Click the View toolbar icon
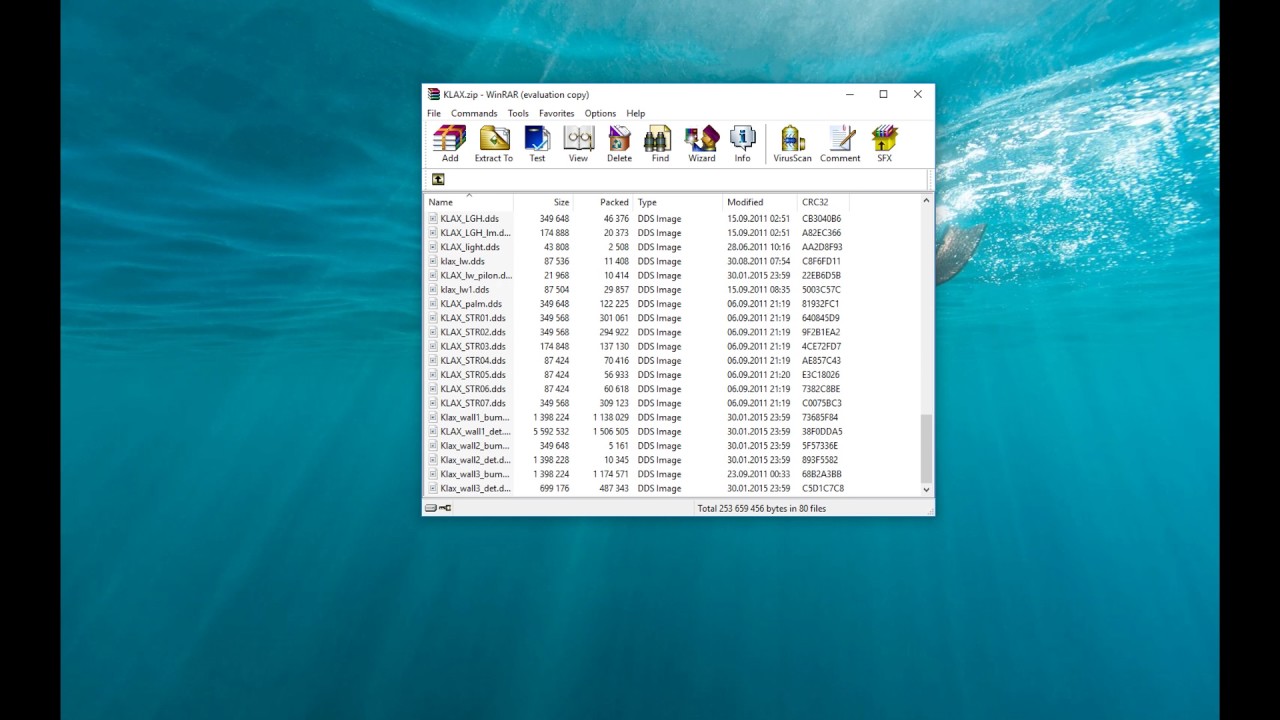Viewport: 1280px width, 720px height. (578, 143)
